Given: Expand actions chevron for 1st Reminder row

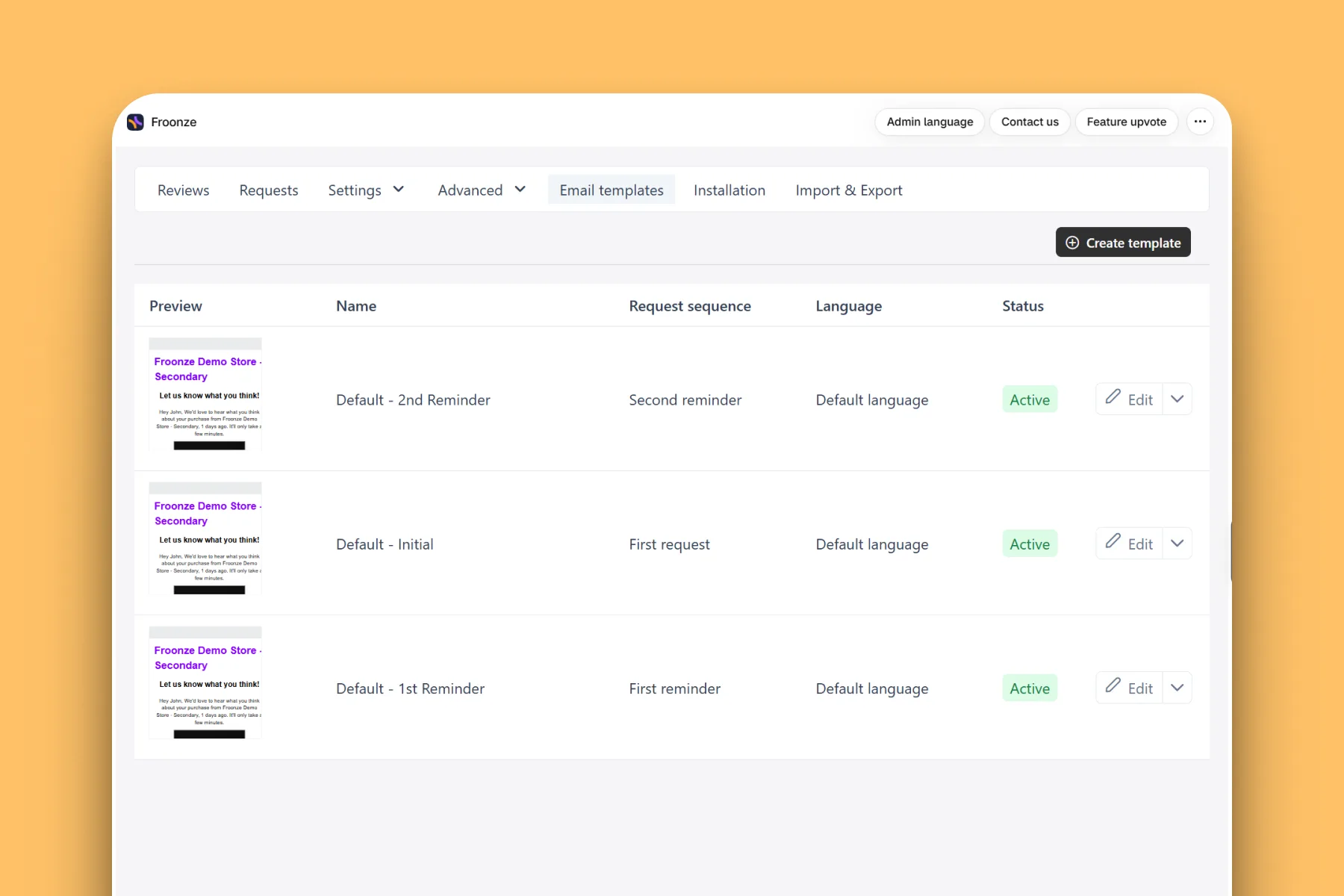Looking at the screenshot, I should [x=1177, y=688].
